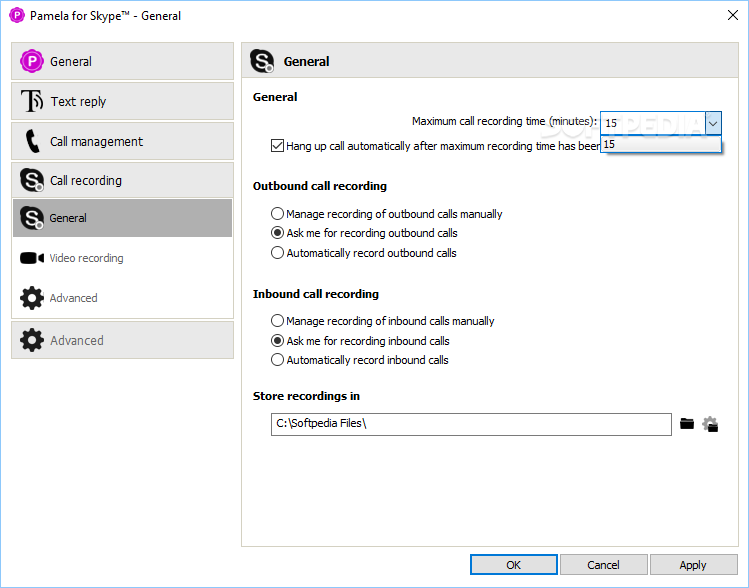
Task: Click the Store recordings path field
Action: (471, 424)
